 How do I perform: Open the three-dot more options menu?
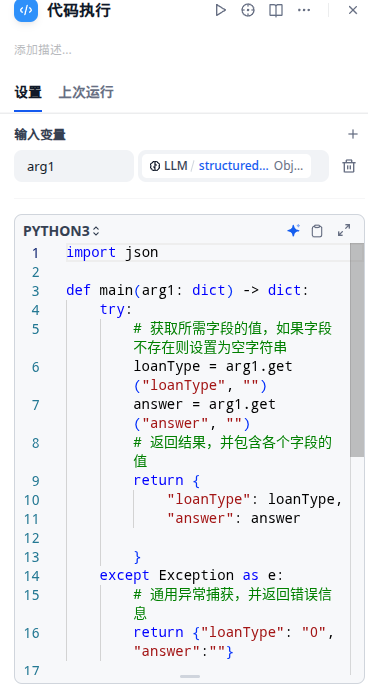click(304, 10)
